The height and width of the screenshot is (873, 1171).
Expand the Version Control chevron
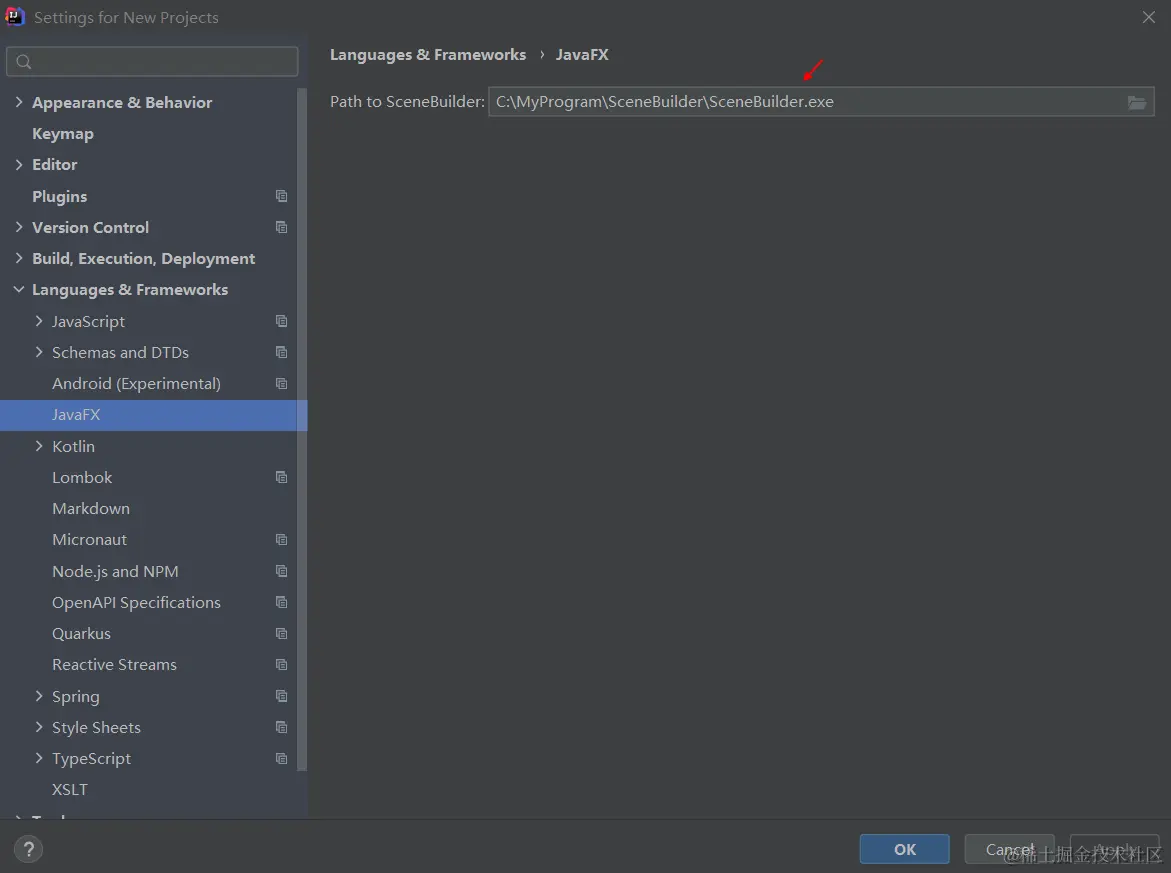[x=19, y=227]
